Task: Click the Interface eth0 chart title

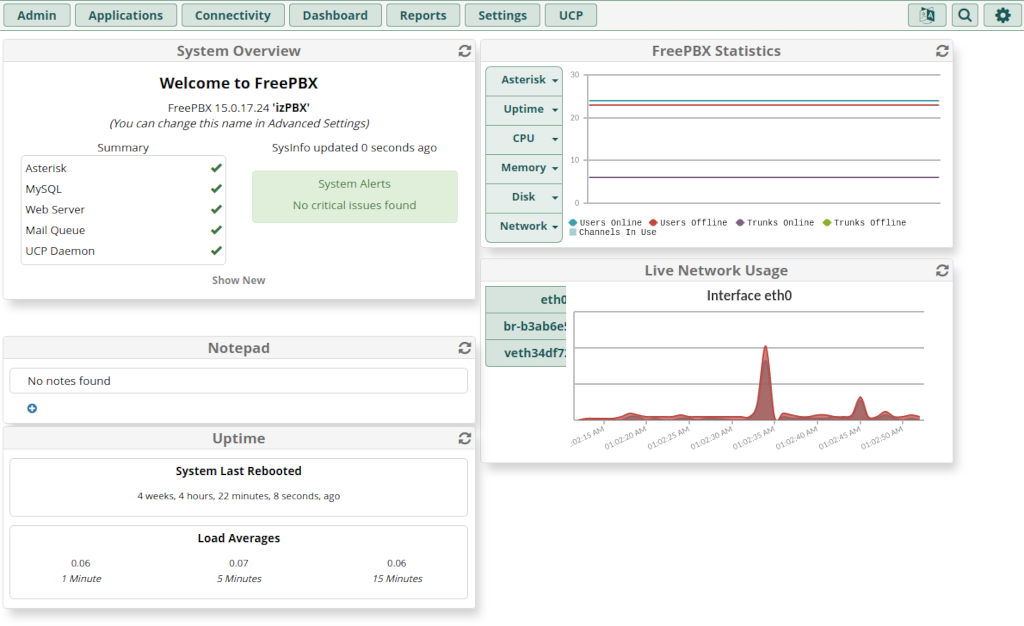Action: [x=749, y=296]
